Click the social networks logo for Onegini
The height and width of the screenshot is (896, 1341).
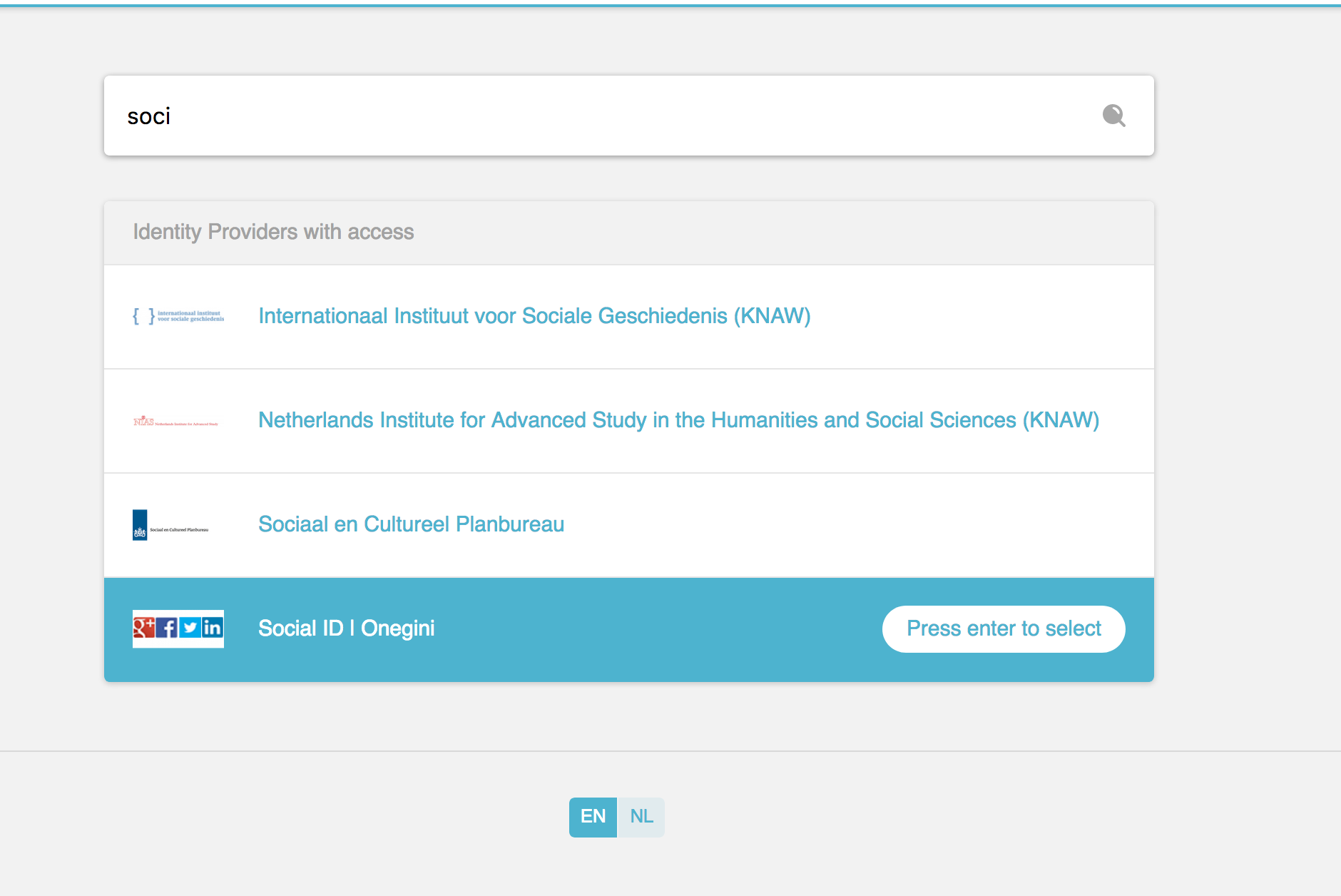[x=178, y=628]
